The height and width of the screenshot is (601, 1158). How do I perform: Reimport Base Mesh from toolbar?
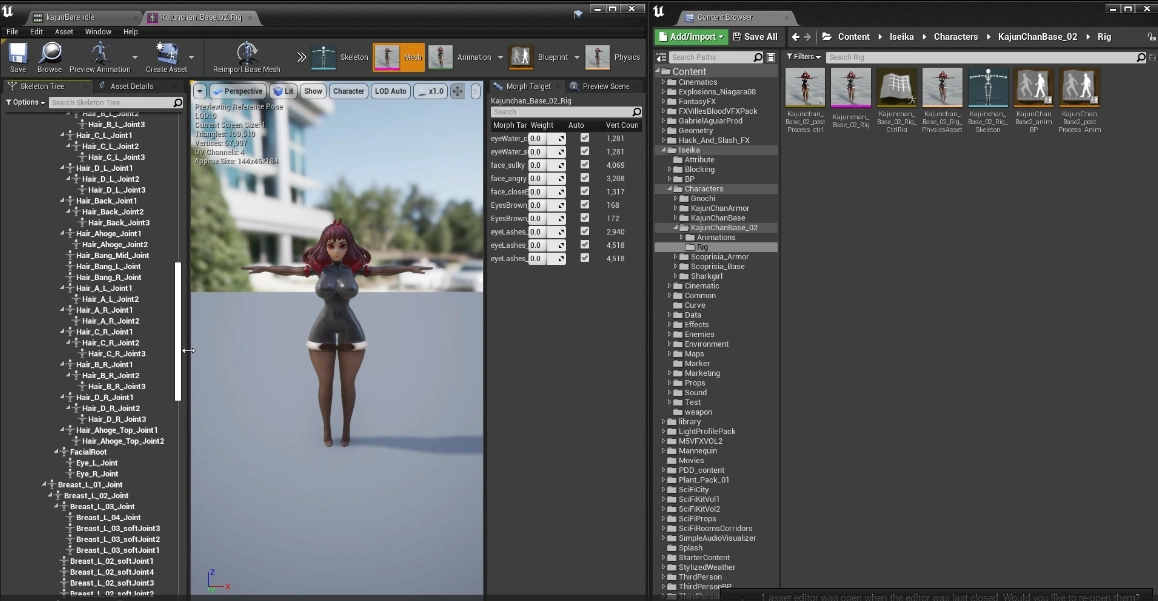pyautogui.click(x=247, y=57)
